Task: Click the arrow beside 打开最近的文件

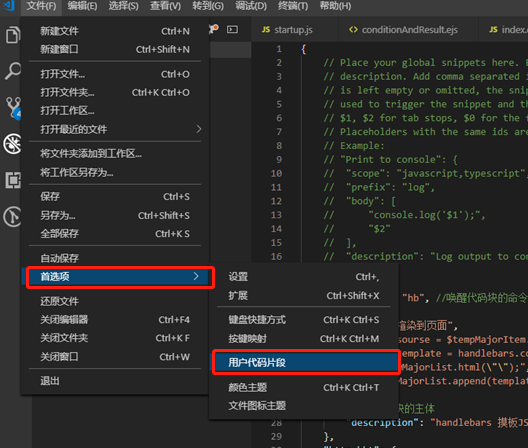Action: point(199,129)
